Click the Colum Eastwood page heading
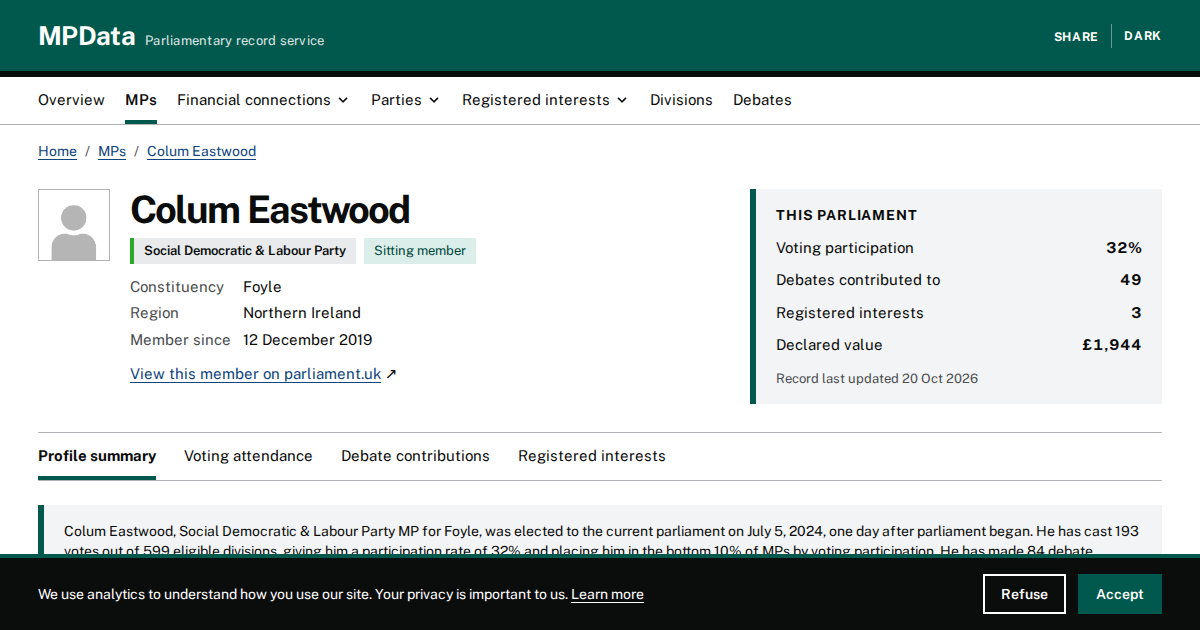 coord(270,210)
